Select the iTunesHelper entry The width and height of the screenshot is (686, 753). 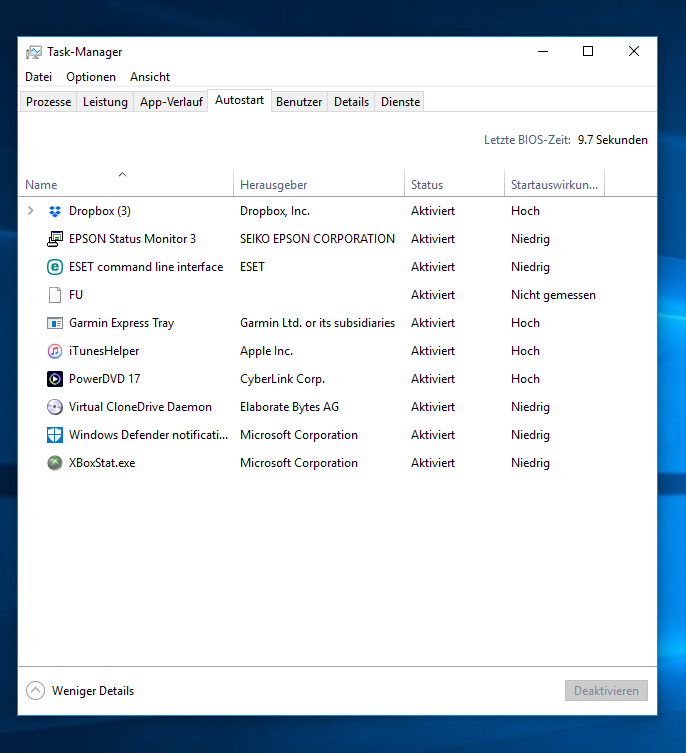tap(104, 351)
